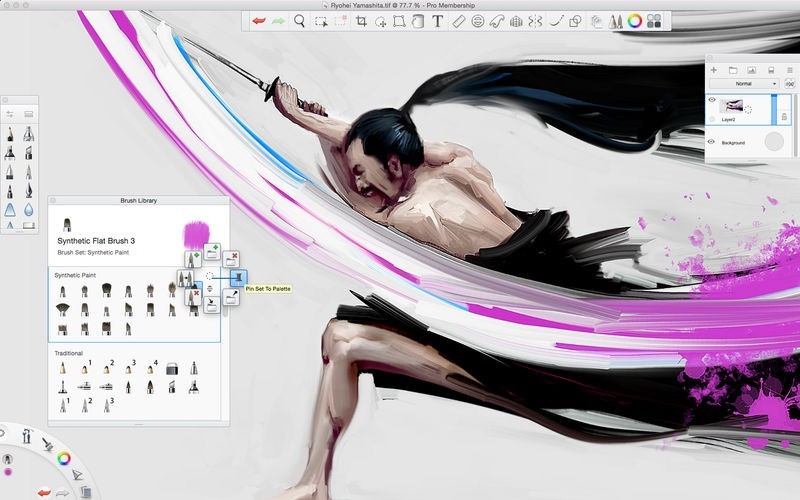This screenshot has width=800, height=500.
Task: Toggle visibility of the Background layer
Action: (x=712, y=143)
